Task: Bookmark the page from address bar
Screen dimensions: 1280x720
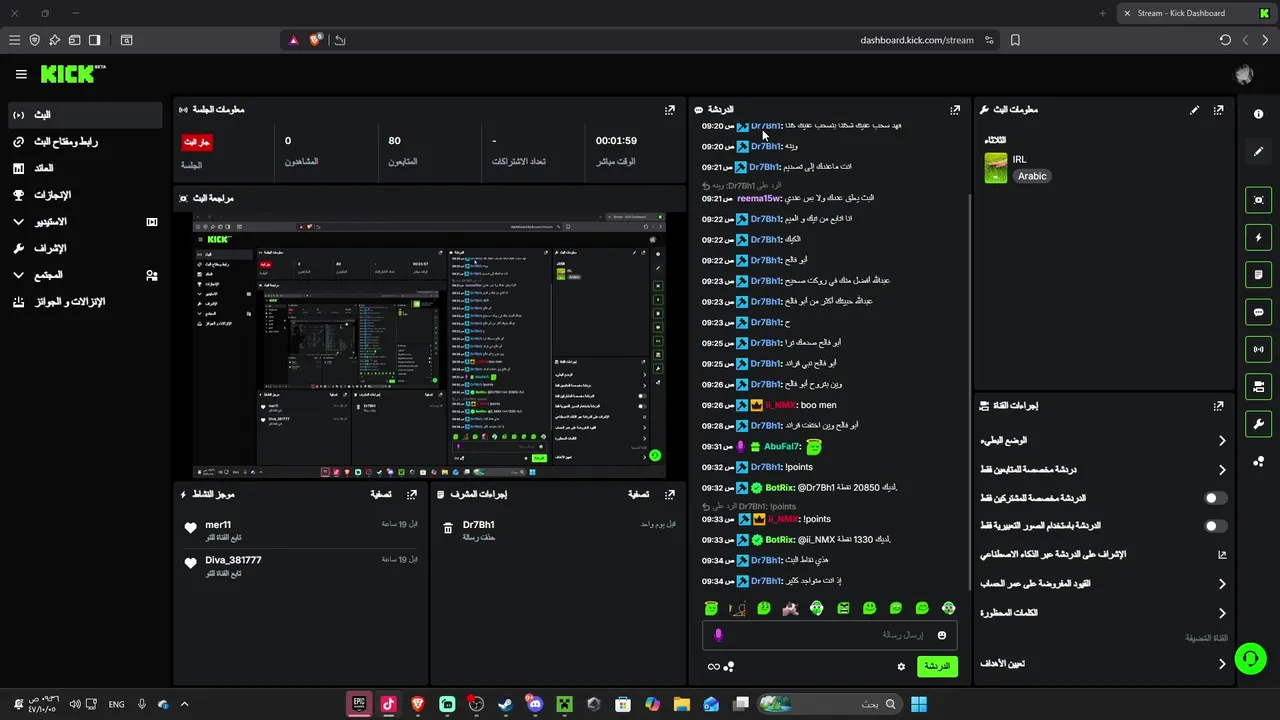Action: pos(1015,40)
